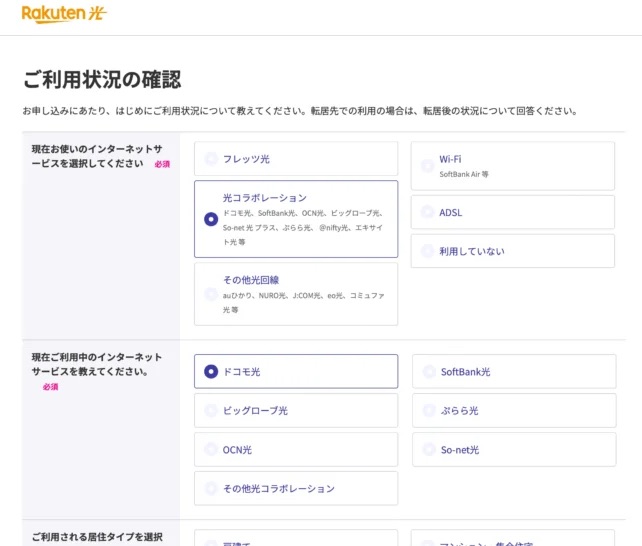Click the ご利用状況の確認 heading
The width and height of the screenshot is (642, 546).
tap(102, 79)
